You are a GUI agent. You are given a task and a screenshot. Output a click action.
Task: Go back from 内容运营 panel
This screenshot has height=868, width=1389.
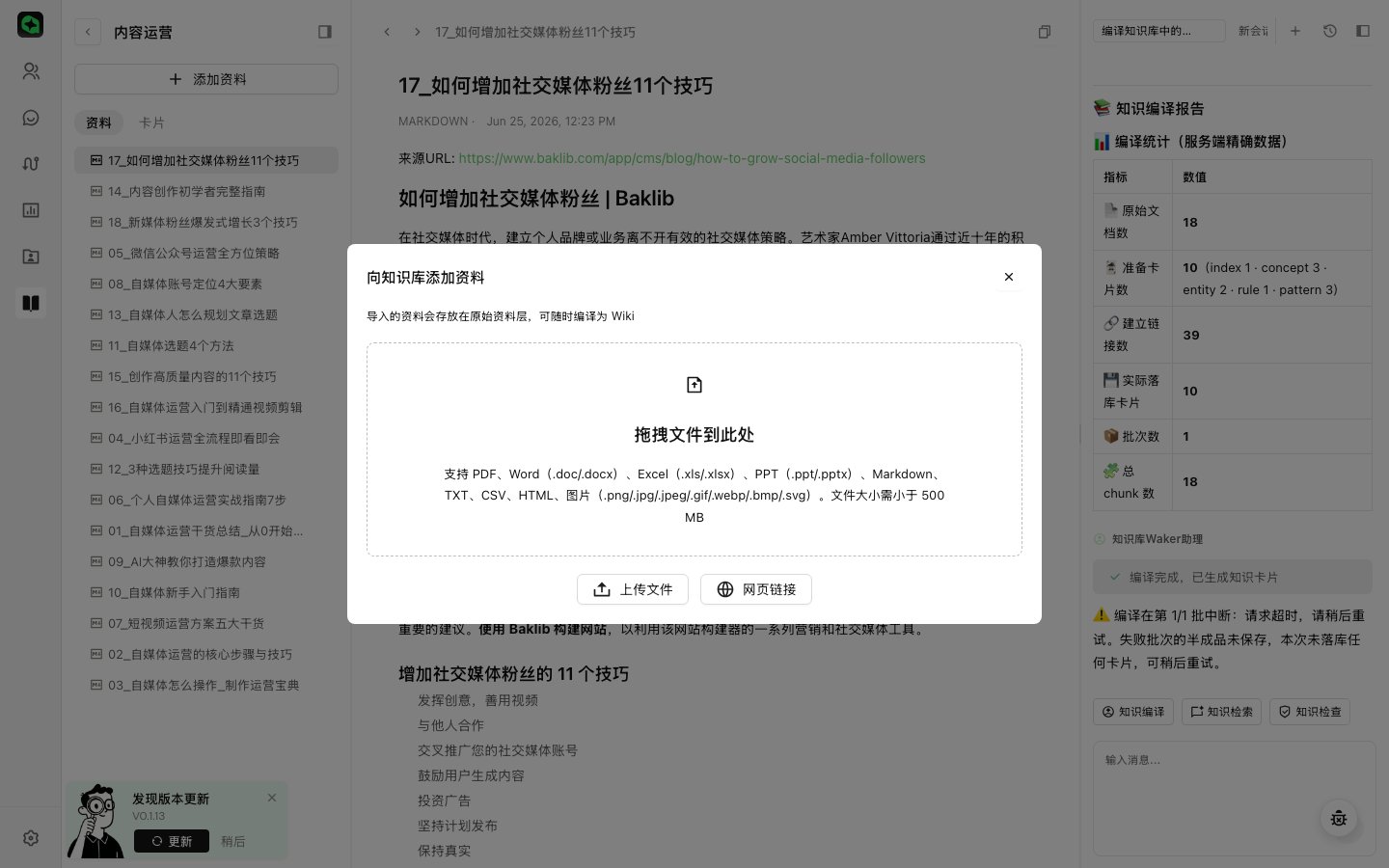pos(88,32)
